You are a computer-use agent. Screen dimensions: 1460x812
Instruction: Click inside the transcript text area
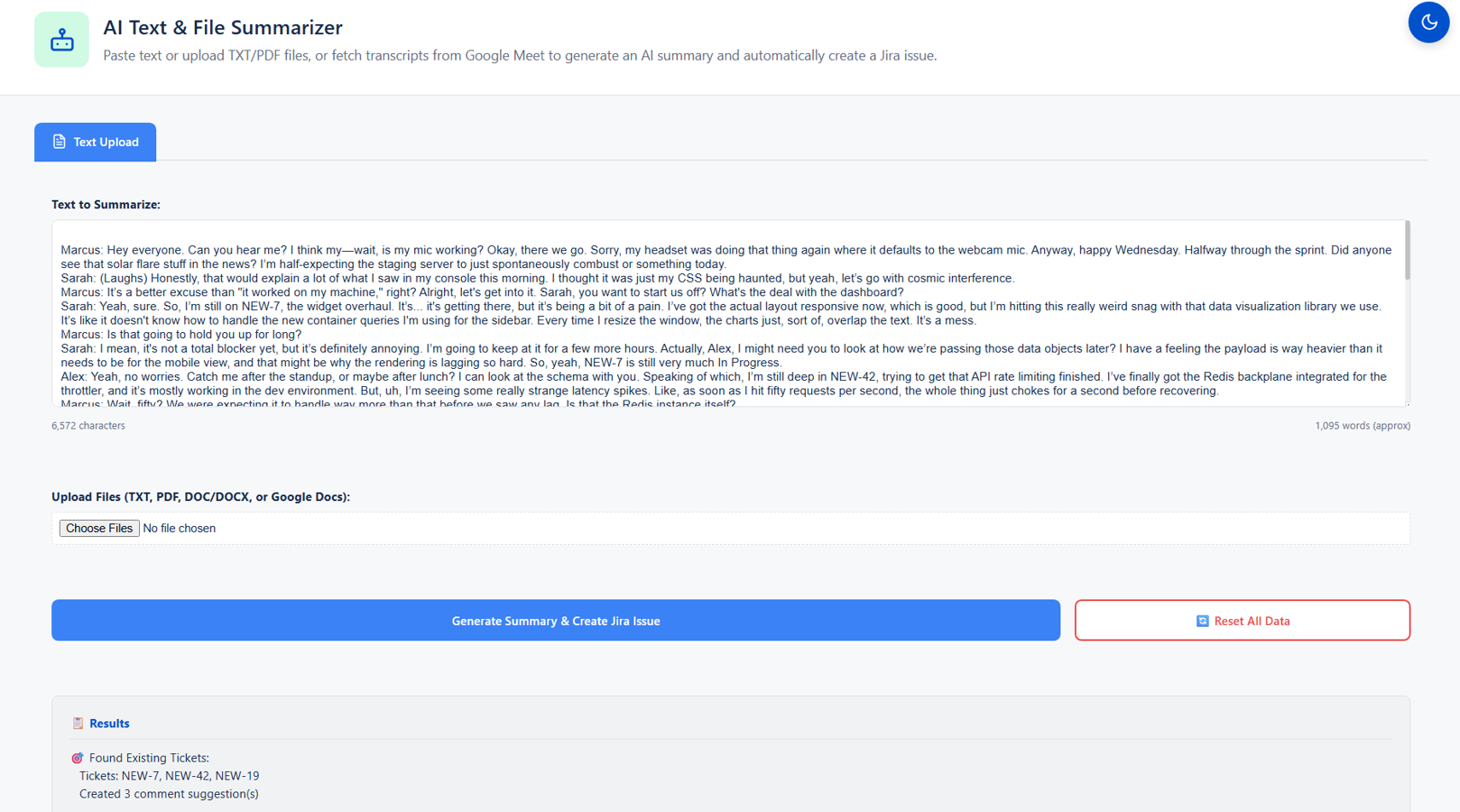[727, 313]
